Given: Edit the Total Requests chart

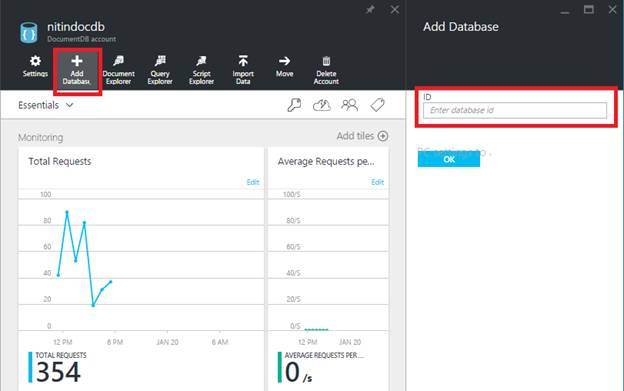Looking at the screenshot, I should [253, 182].
